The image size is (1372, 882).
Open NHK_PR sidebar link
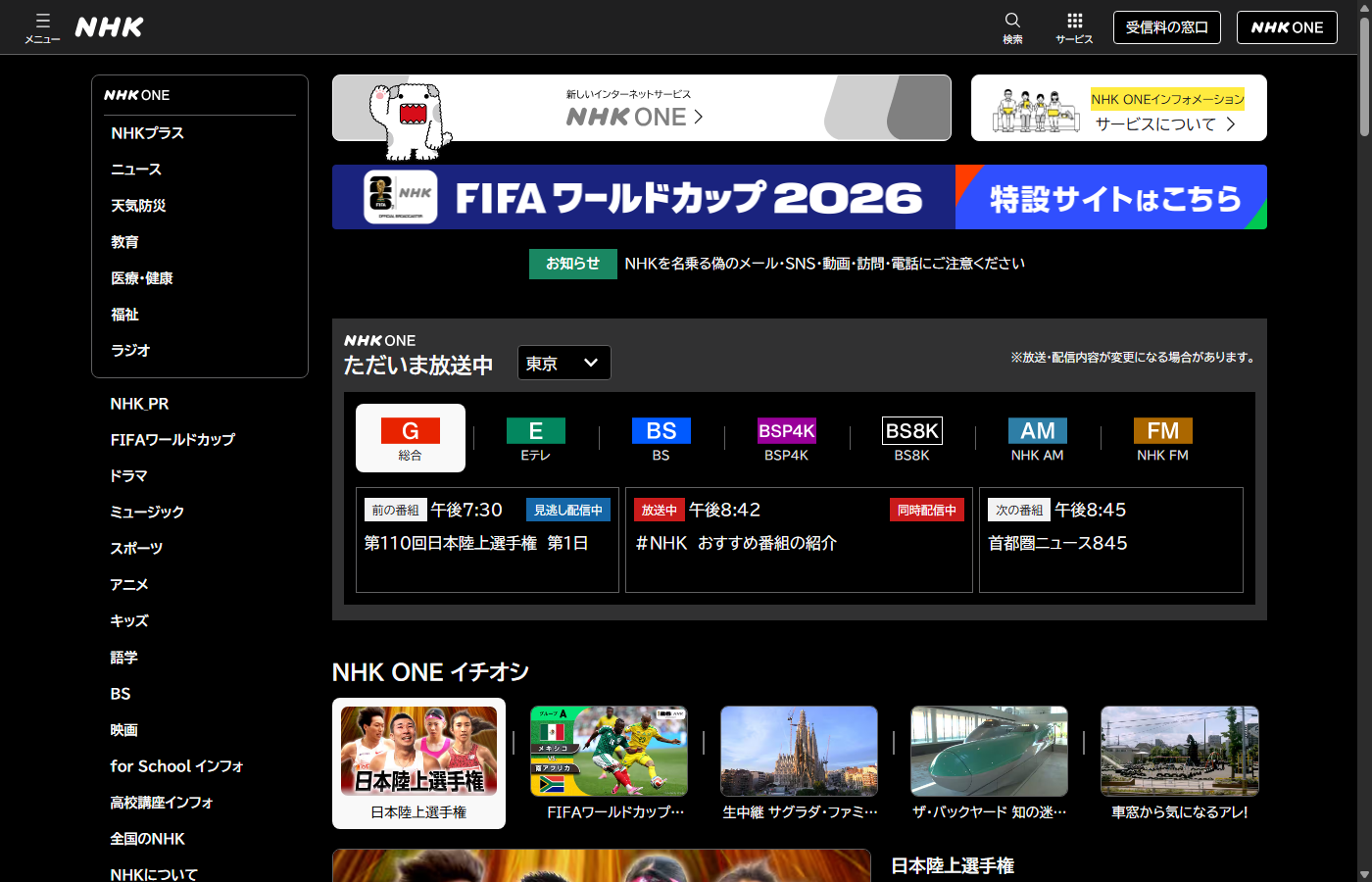pyautogui.click(x=139, y=404)
